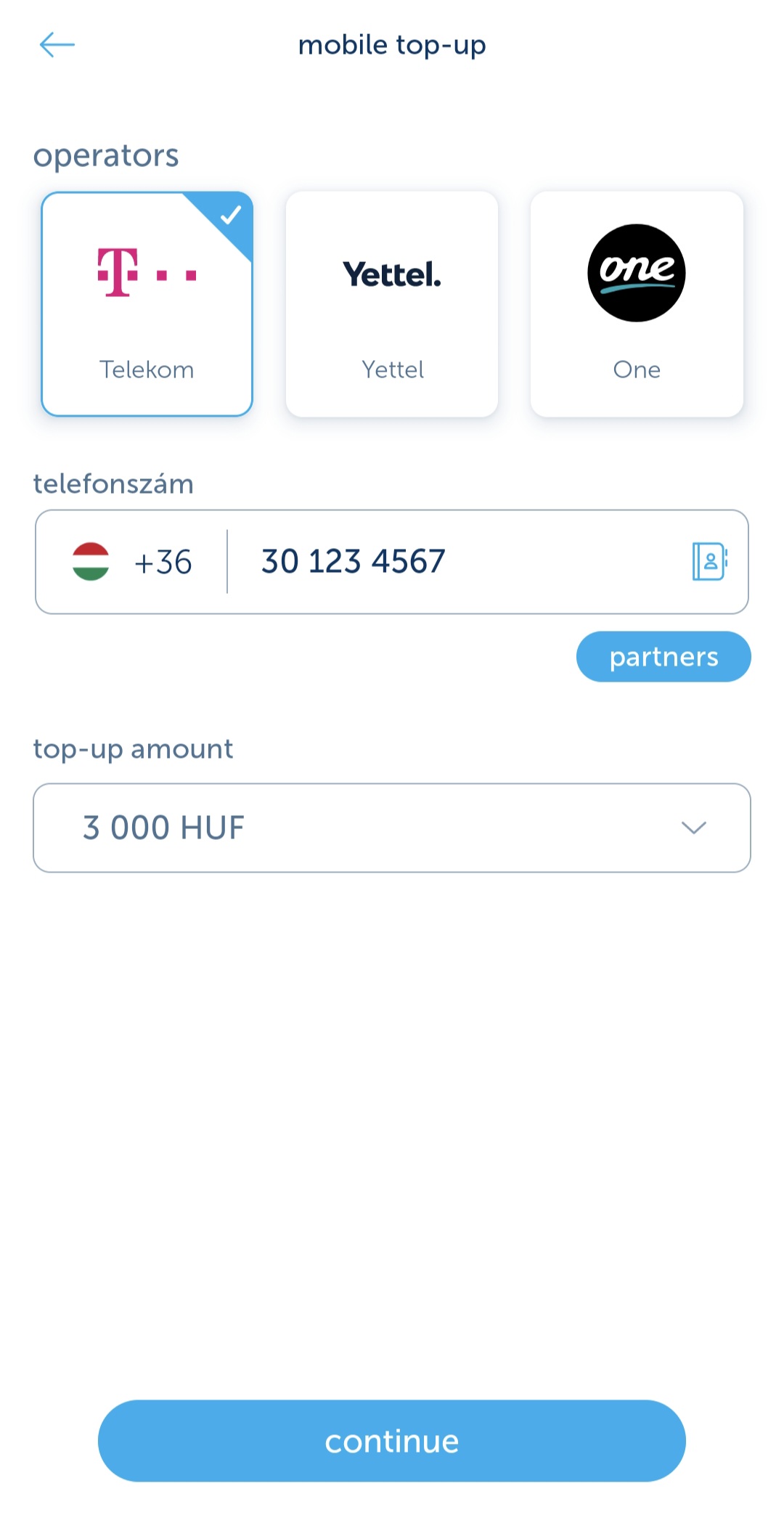The image size is (784, 1515).
Task: Click the telefonszám field label
Action: tap(114, 483)
